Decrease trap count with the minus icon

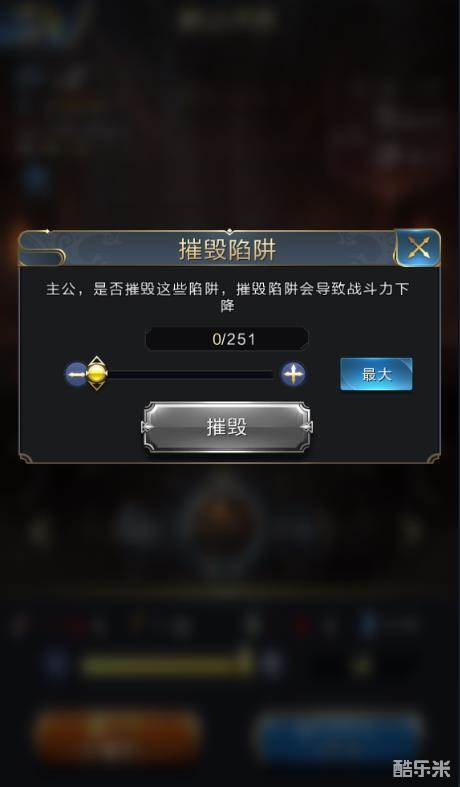tap(76, 374)
